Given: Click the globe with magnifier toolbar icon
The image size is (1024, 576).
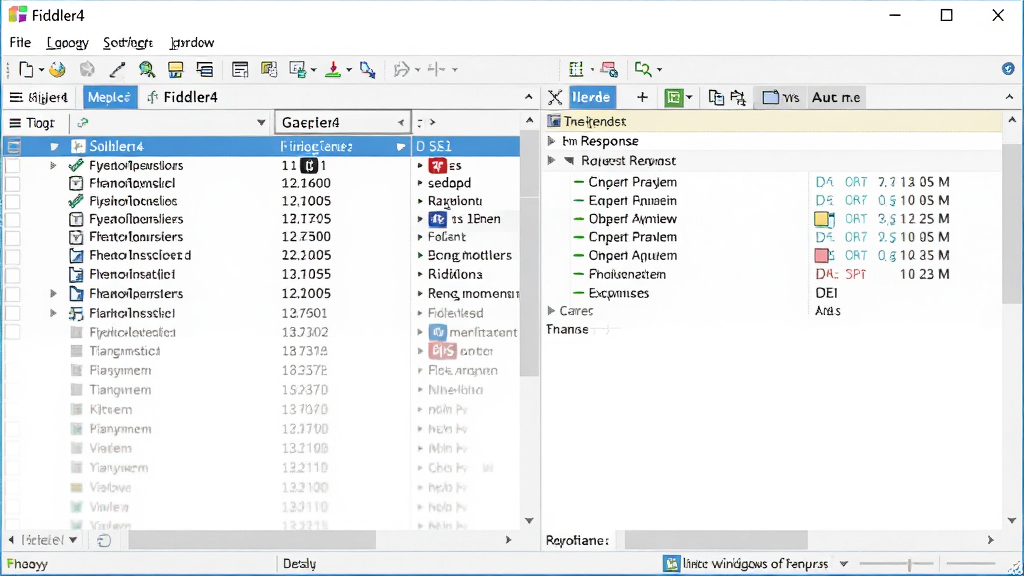Looking at the screenshot, I should click(147, 69).
